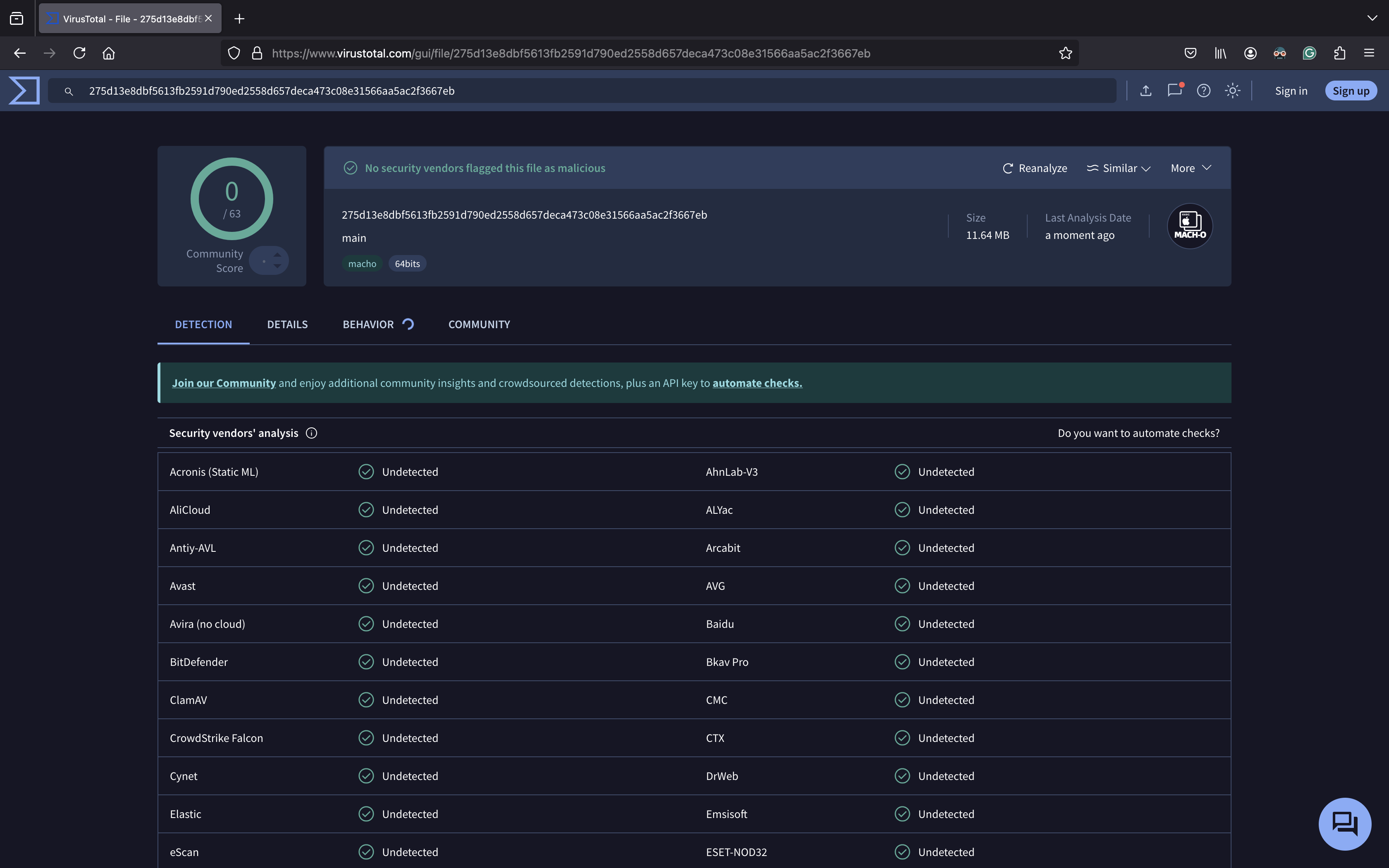This screenshot has width=1389, height=868.
Task: Click the Sign up button
Action: pos(1351,91)
